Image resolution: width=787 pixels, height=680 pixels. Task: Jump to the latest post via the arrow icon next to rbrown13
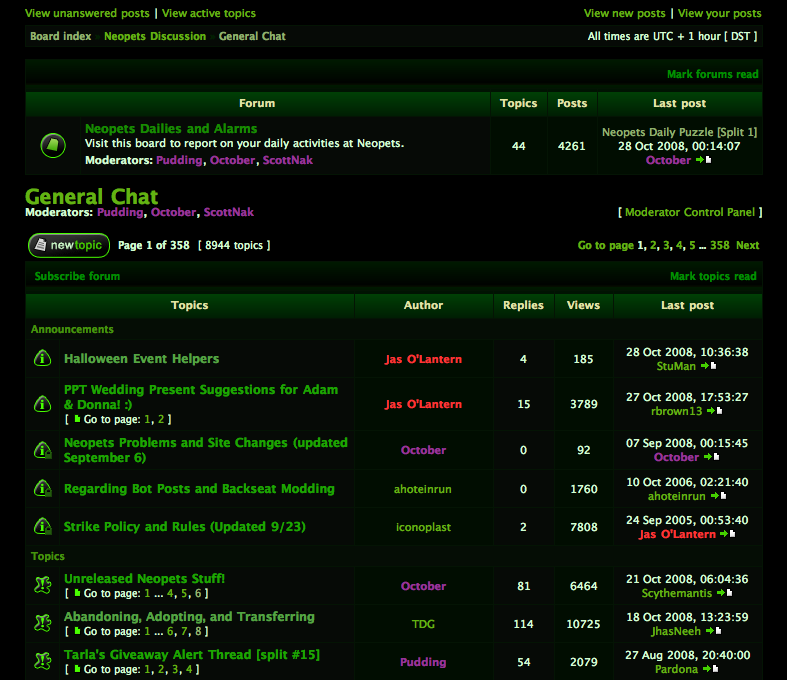pos(714,411)
